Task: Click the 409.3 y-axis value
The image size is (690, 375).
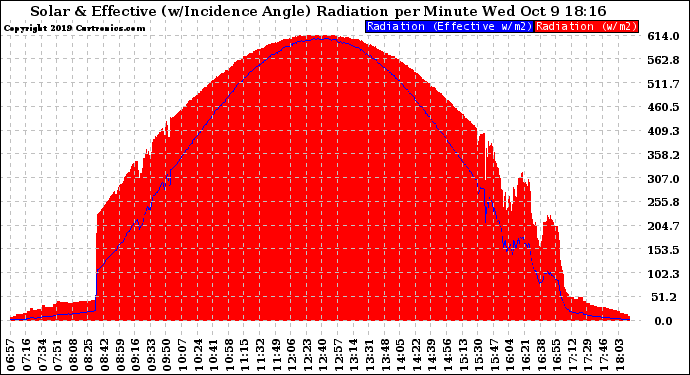Action: 663,131
